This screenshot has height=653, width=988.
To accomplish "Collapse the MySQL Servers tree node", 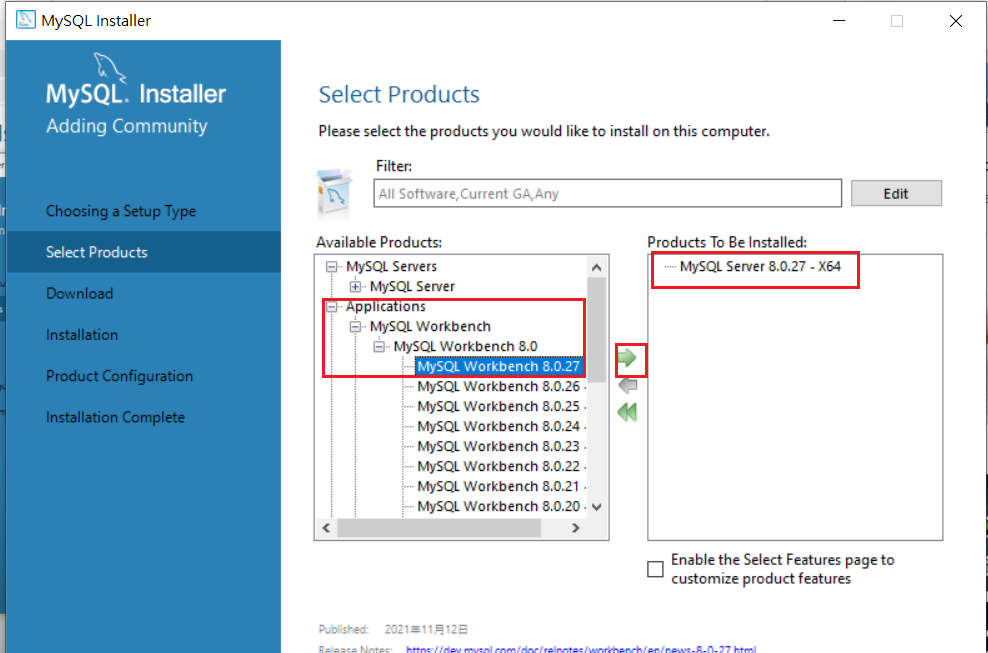I will pos(331,267).
